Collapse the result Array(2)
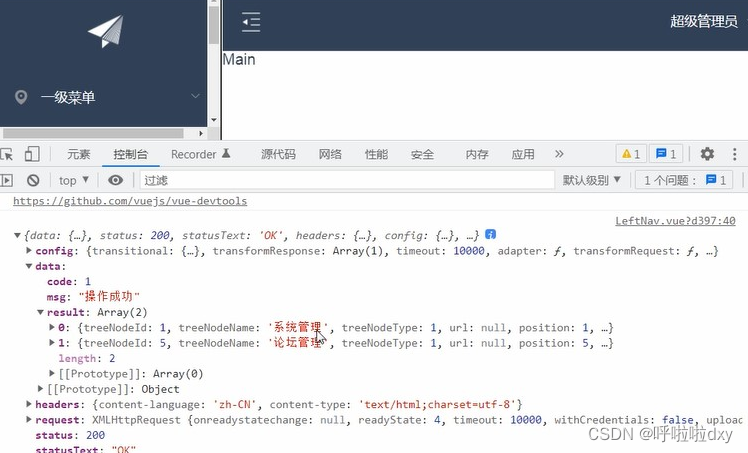Screen dimensions: 748x453 click(41, 312)
